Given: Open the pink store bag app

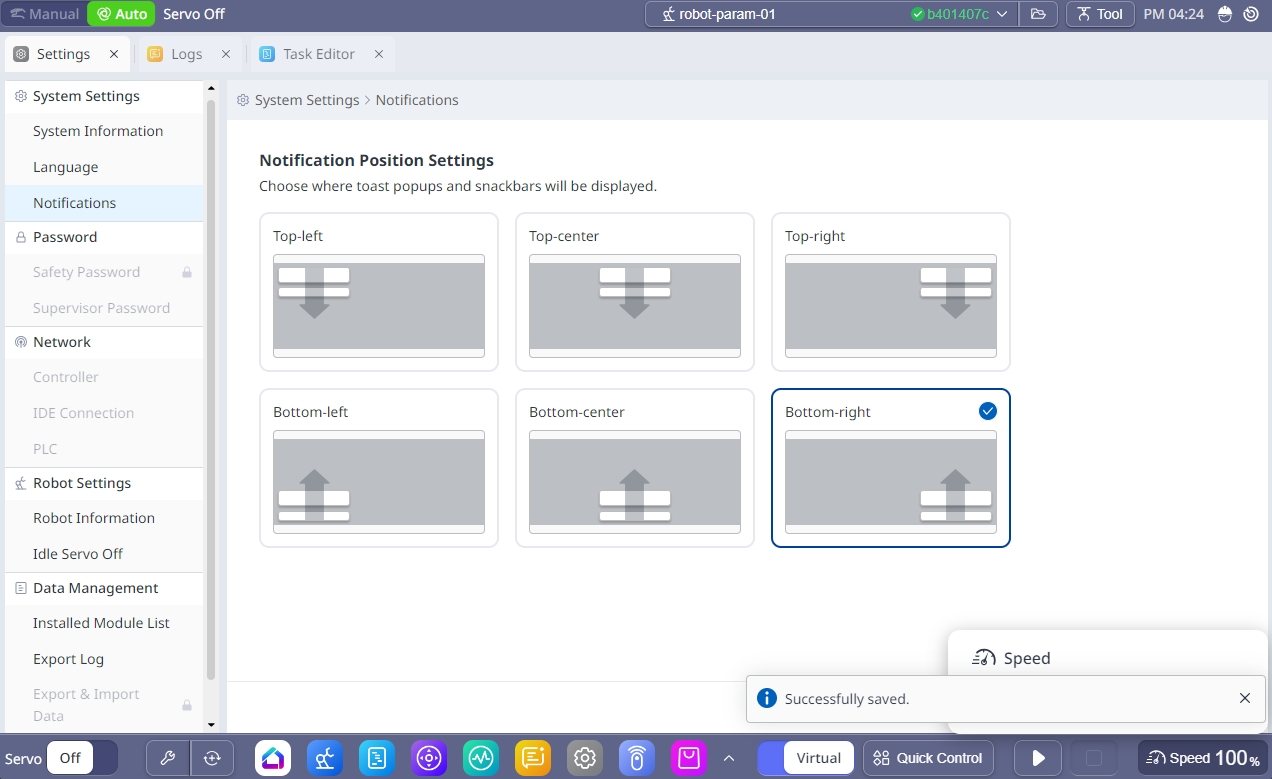Looking at the screenshot, I should point(689,758).
